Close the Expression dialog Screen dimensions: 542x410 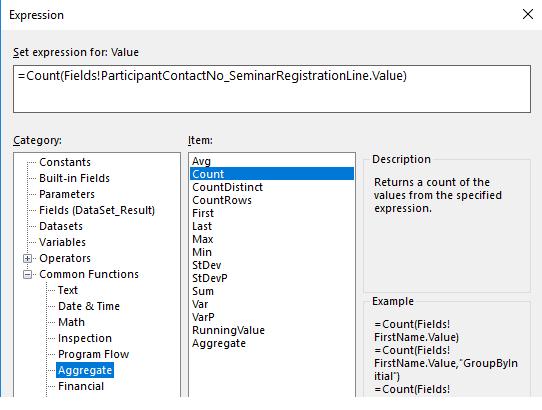(527, 15)
